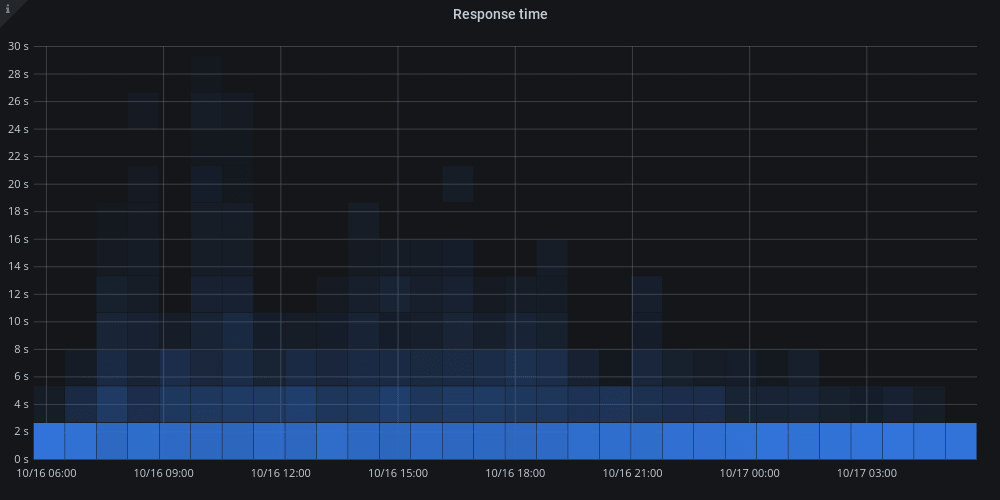Click the 10/16 09:00 time label
The height and width of the screenshot is (500, 1000).
point(163,473)
